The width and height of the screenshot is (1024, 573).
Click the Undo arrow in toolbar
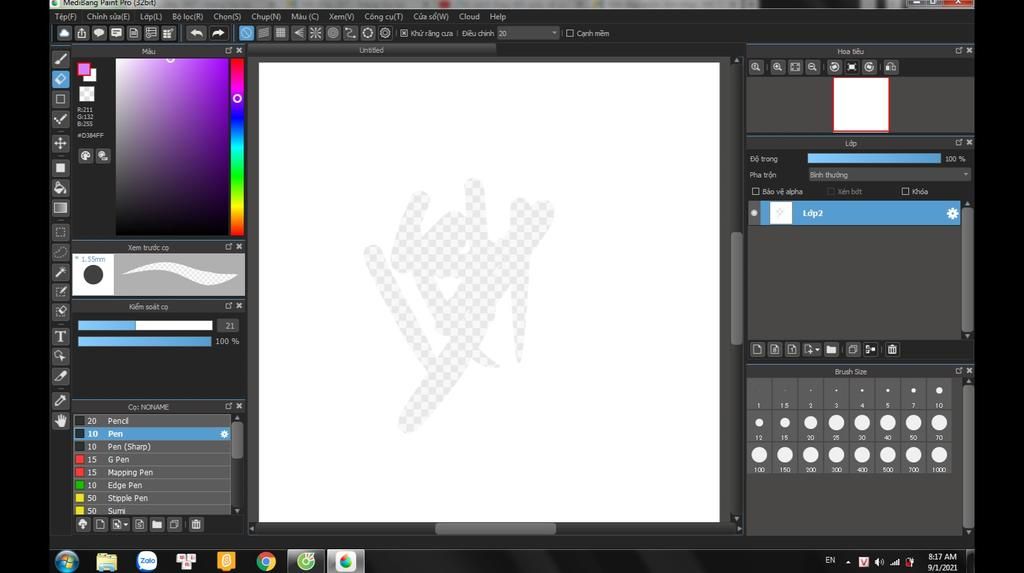point(196,33)
